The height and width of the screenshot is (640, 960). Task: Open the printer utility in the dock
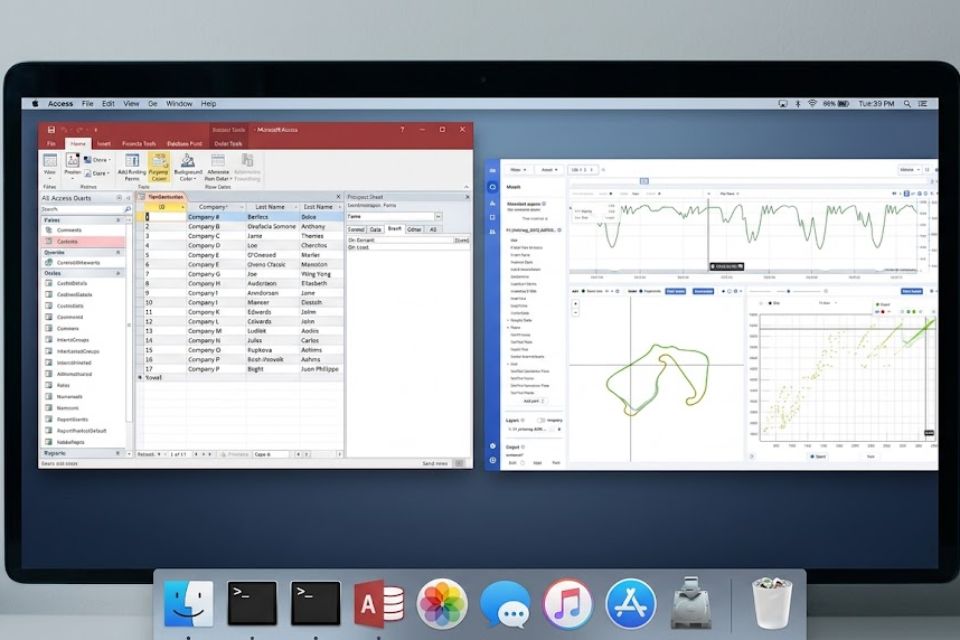pyautogui.click(x=691, y=603)
